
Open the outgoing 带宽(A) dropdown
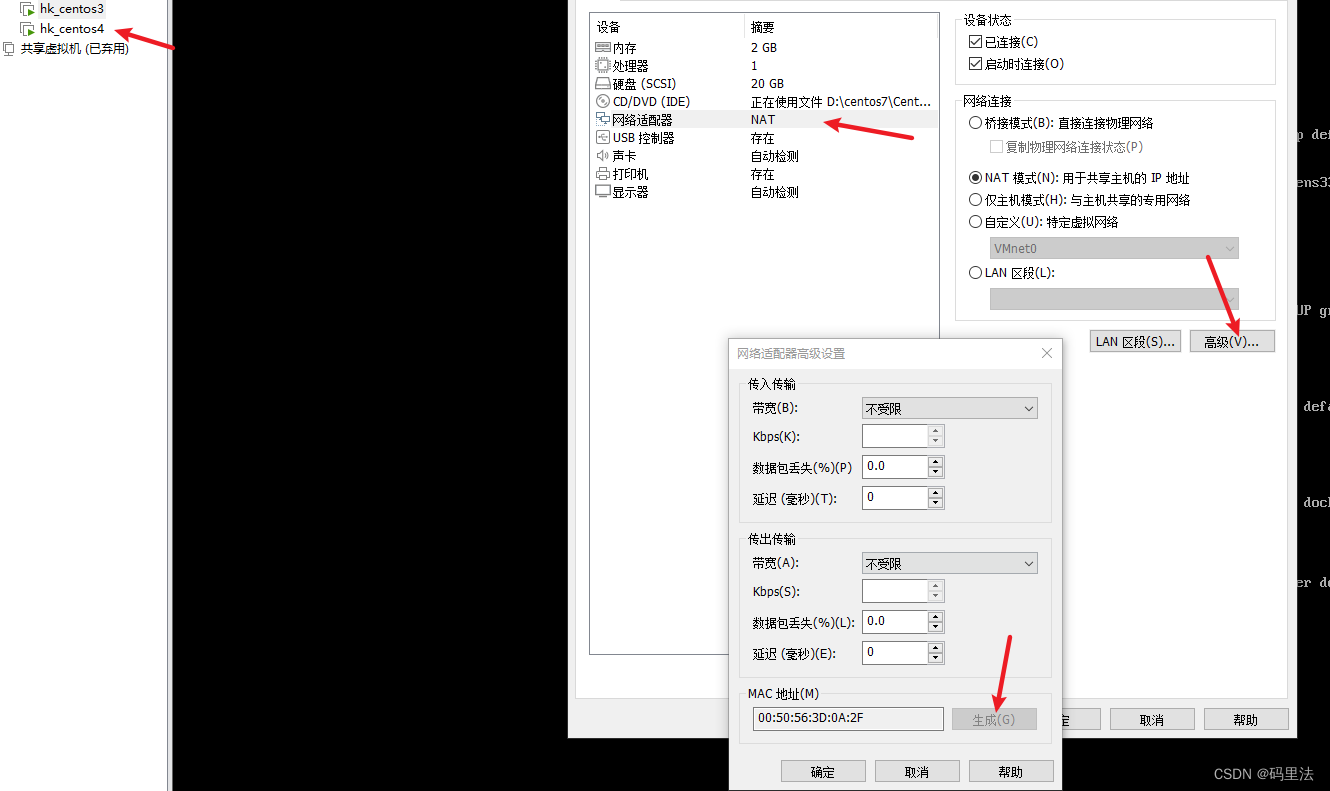tap(949, 564)
